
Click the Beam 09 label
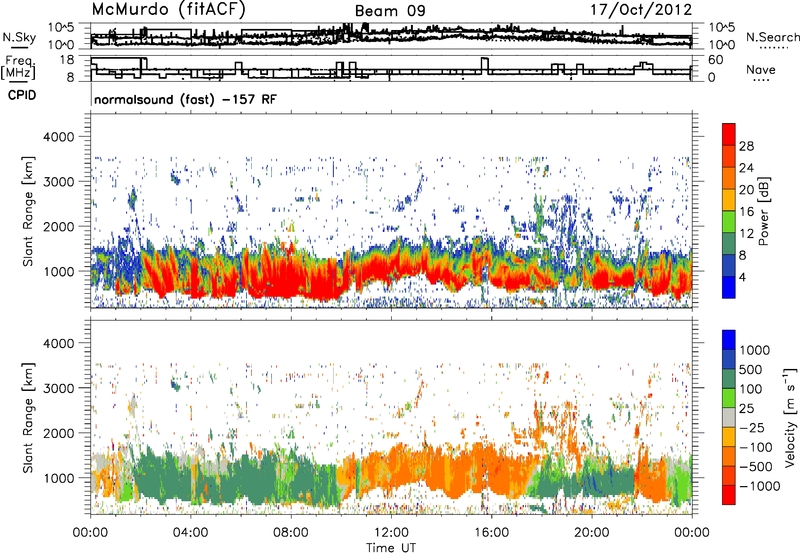pos(390,11)
